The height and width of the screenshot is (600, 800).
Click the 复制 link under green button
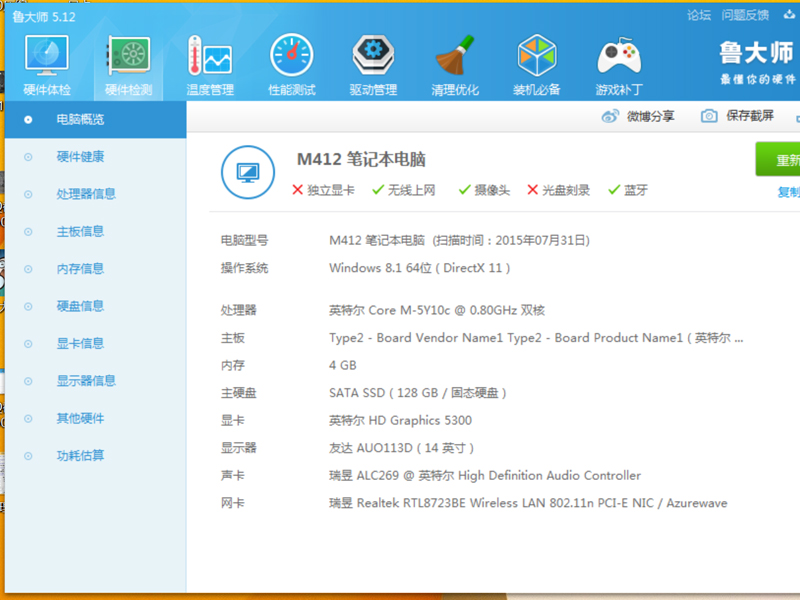pyautogui.click(x=788, y=192)
